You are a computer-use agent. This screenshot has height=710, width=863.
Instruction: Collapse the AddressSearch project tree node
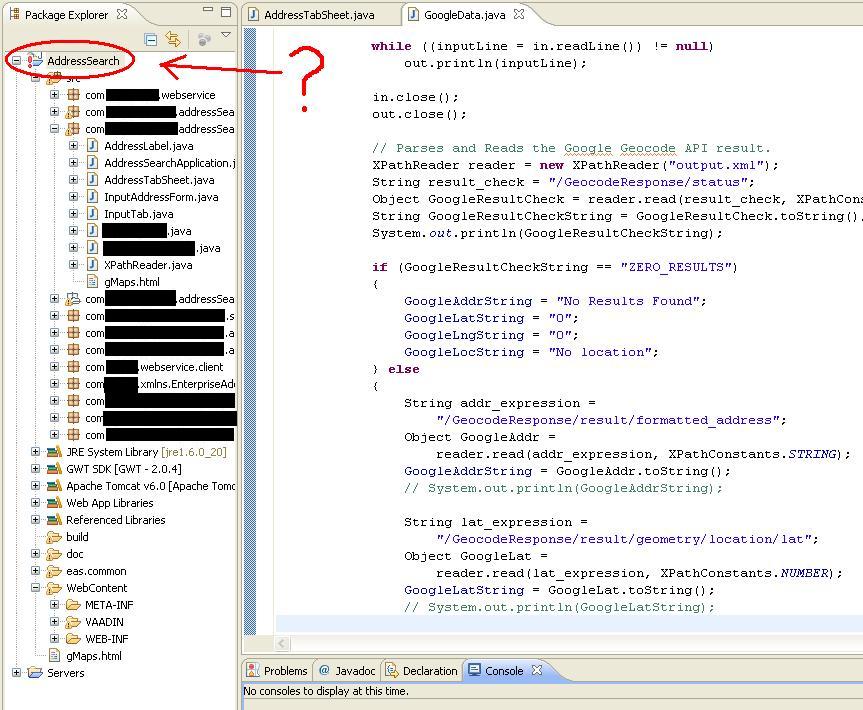(17, 61)
